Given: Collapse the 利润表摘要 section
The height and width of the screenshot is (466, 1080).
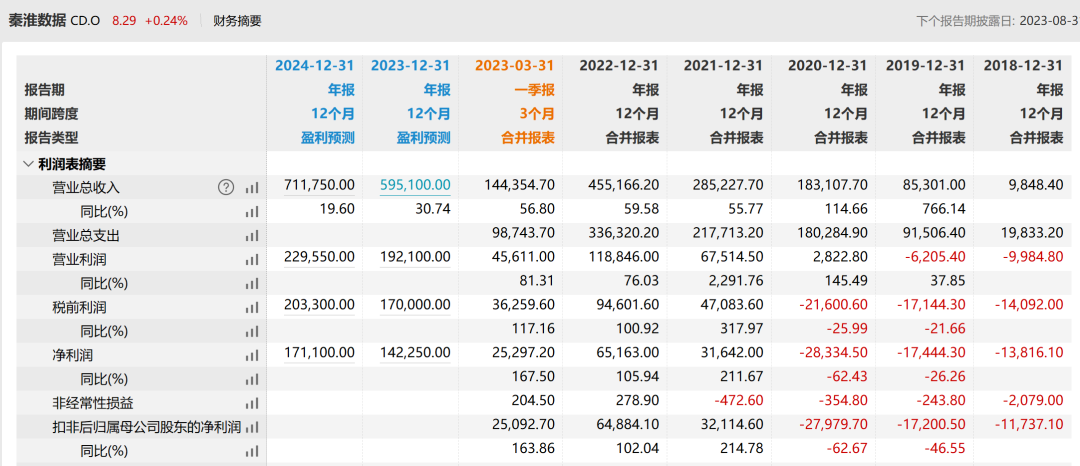Looking at the screenshot, I should (28, 164).
